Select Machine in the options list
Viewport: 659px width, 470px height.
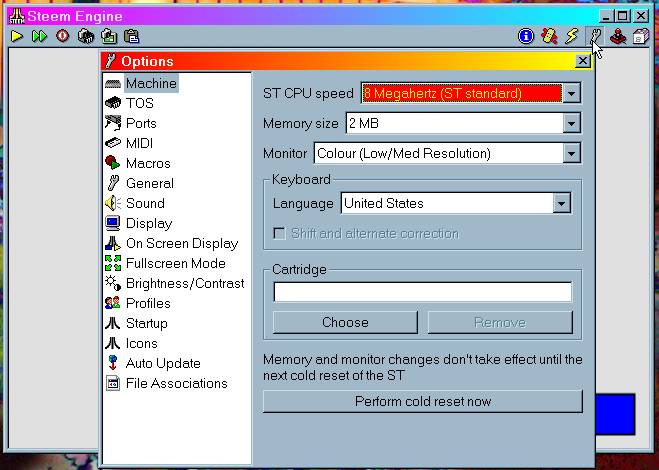pyautogui.click(x=151, y=83)
